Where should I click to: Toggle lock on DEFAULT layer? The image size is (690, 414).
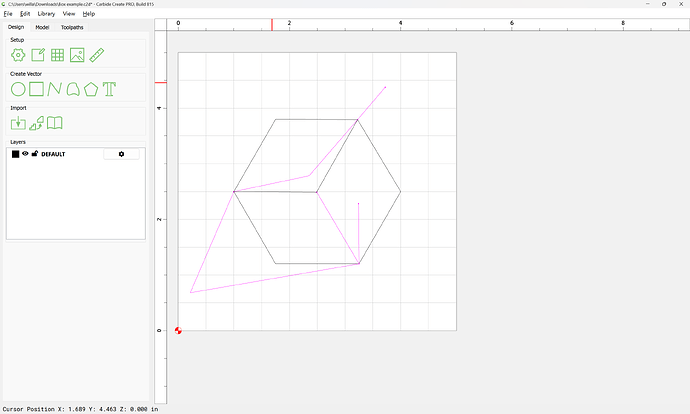(35, 154)
